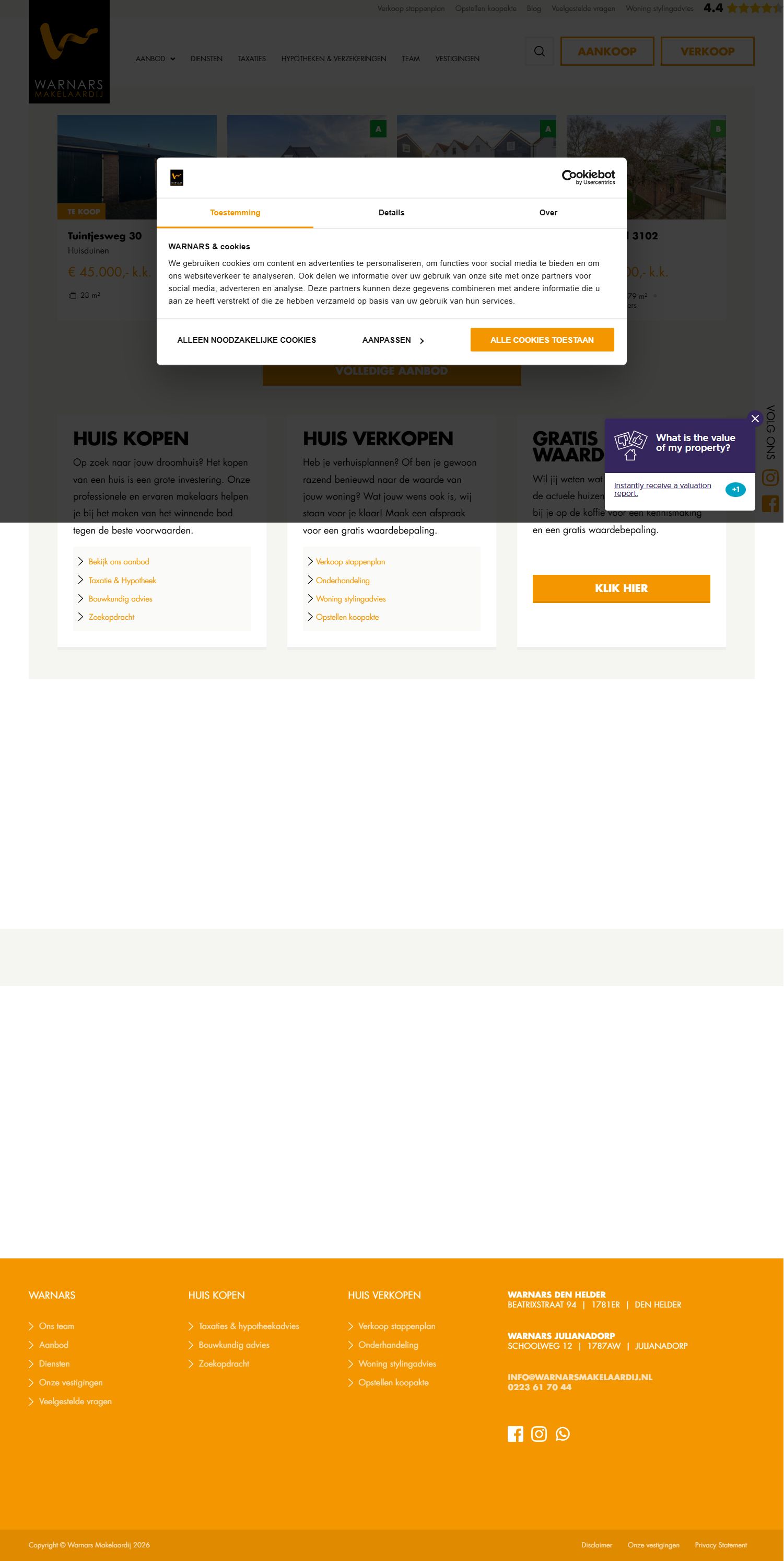
Task: Open the Disclaimer link
Action: (597, 1545)
